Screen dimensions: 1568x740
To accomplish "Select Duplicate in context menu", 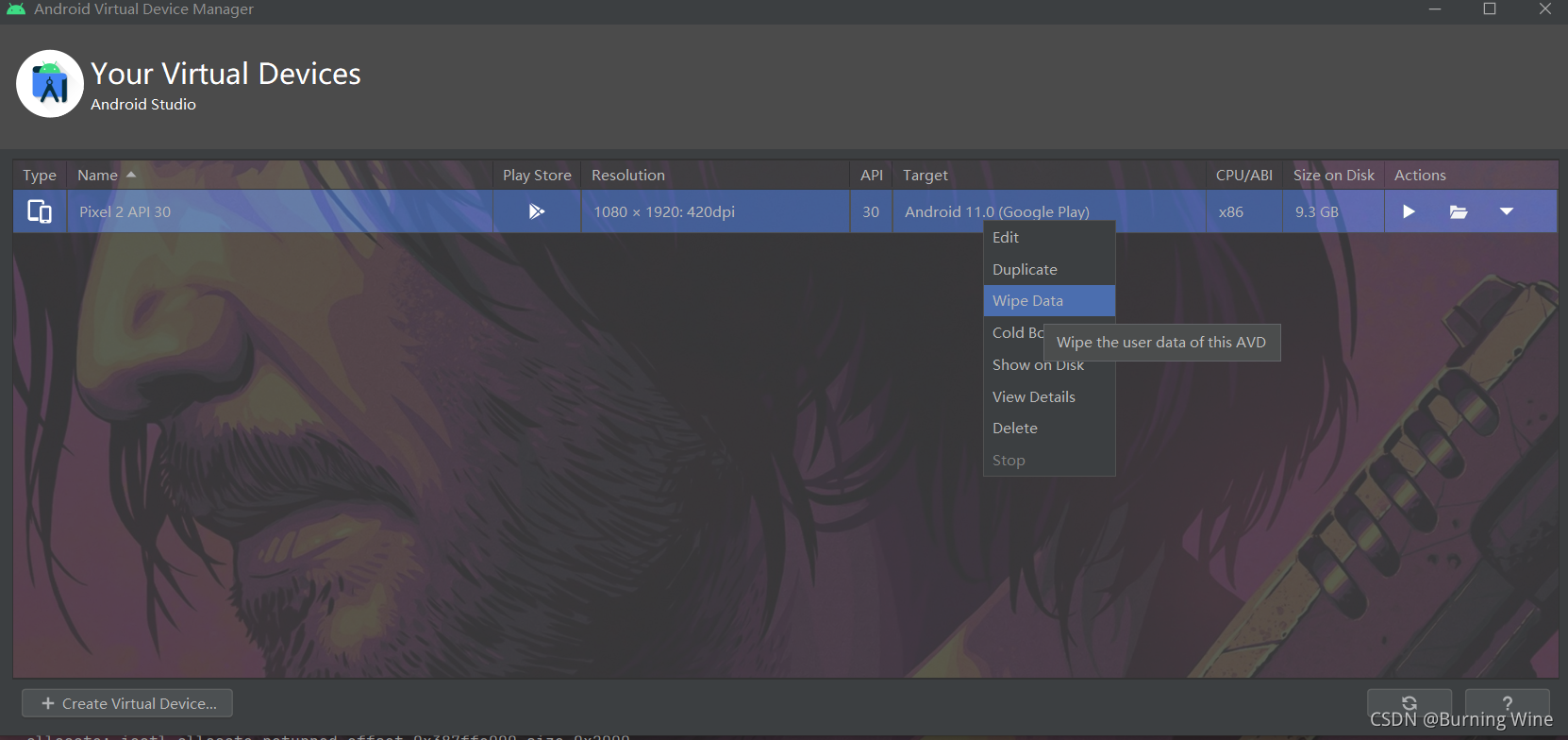I will (x=1049, y=270).
